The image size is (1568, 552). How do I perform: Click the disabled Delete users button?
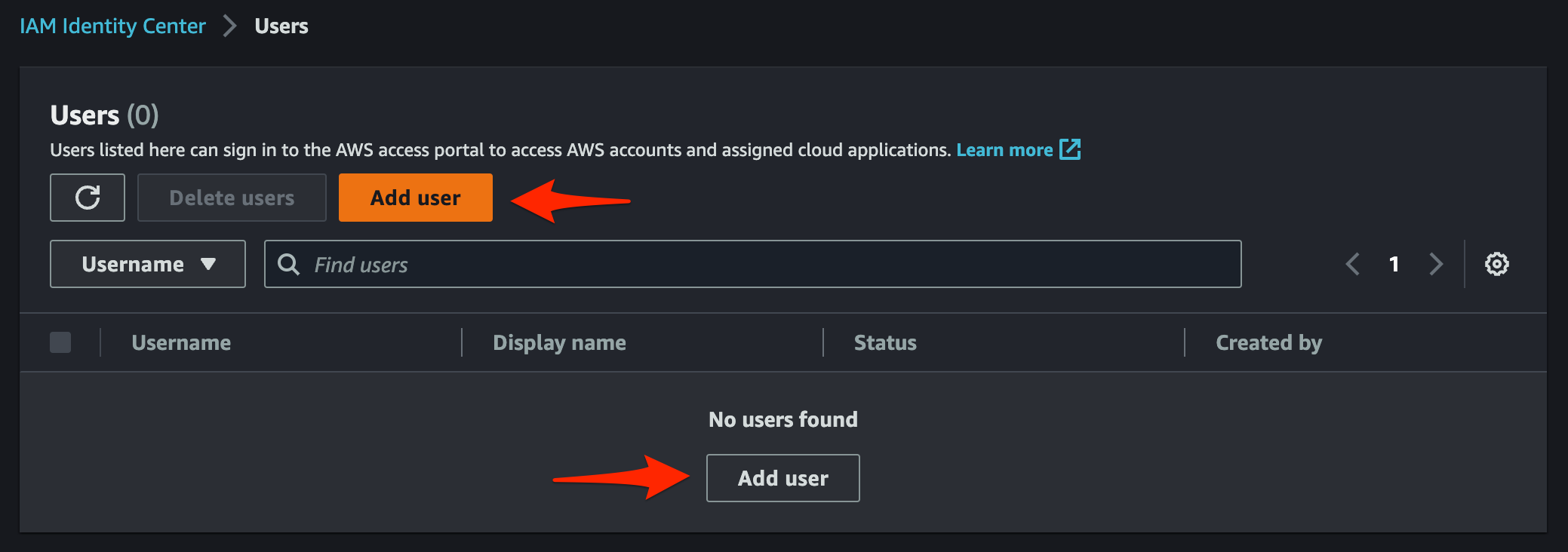pos(232,198)
